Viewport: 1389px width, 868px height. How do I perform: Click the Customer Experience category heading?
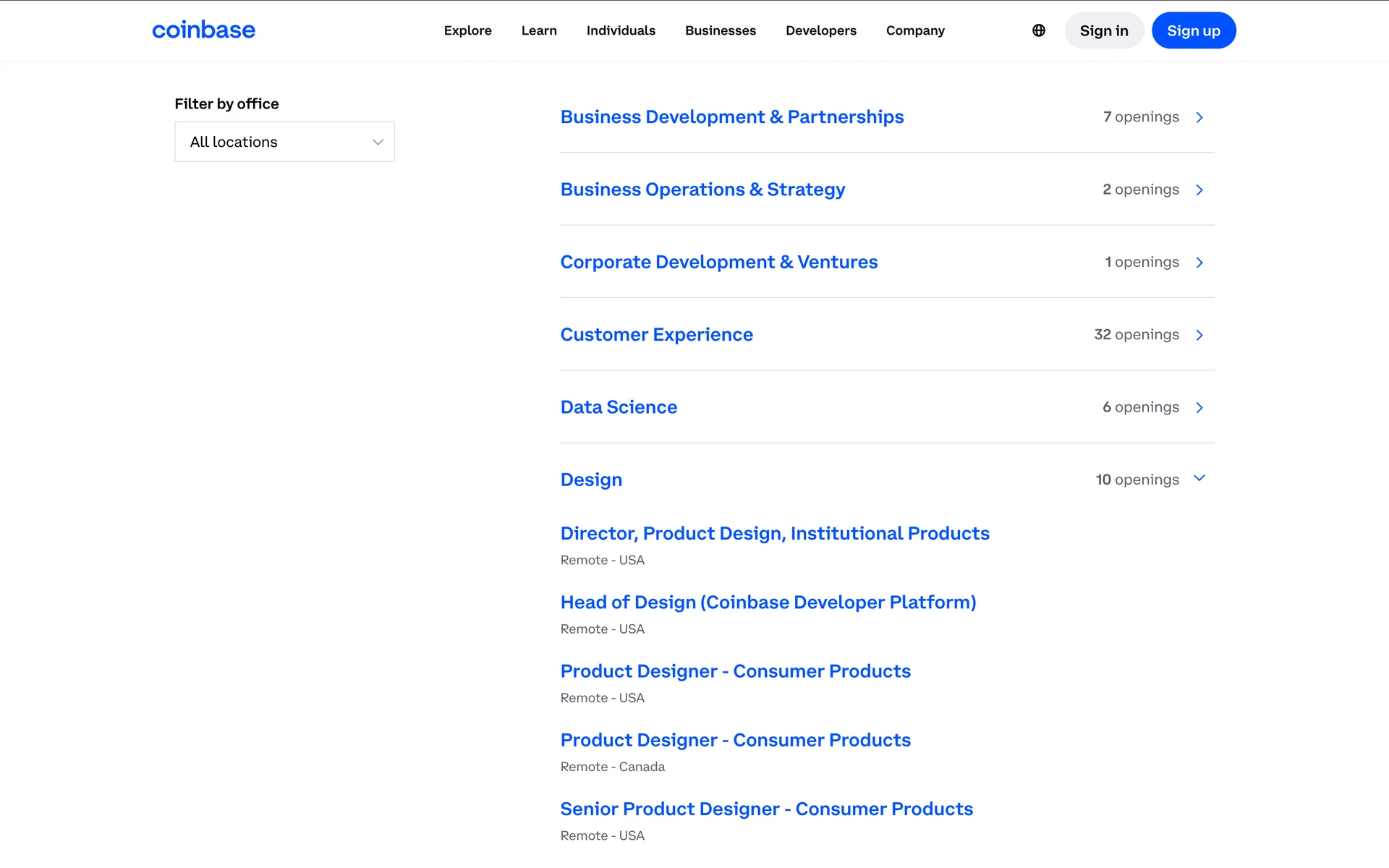point(656,335)
